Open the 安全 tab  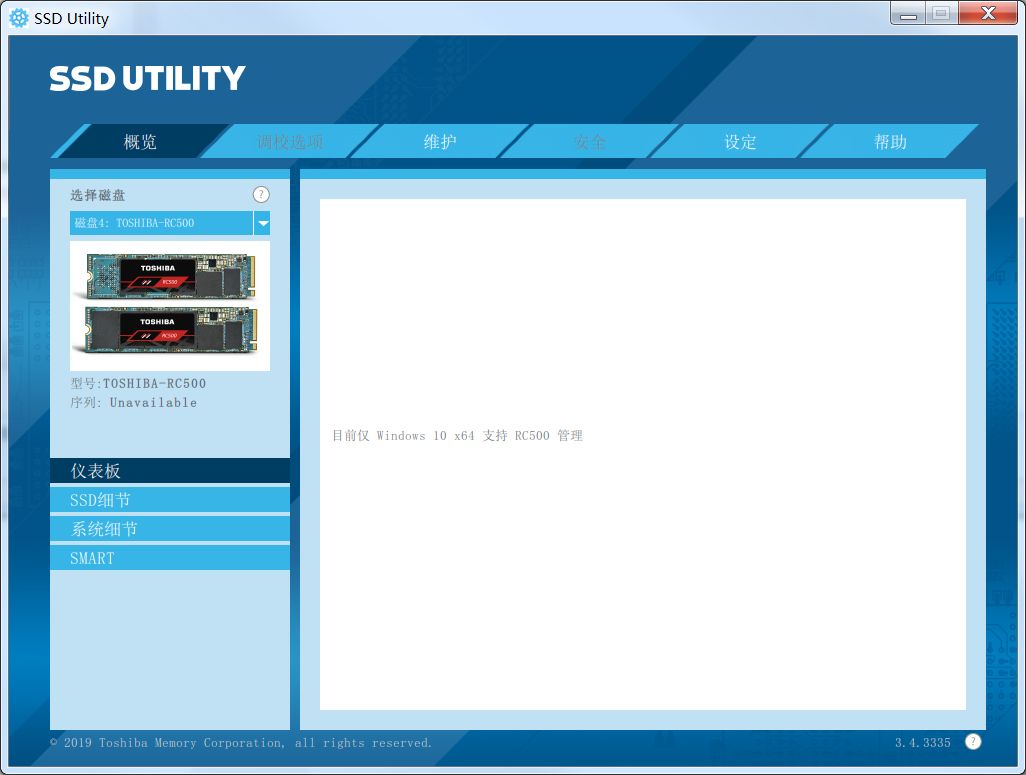pyautogui.click(x=590, y=141)
